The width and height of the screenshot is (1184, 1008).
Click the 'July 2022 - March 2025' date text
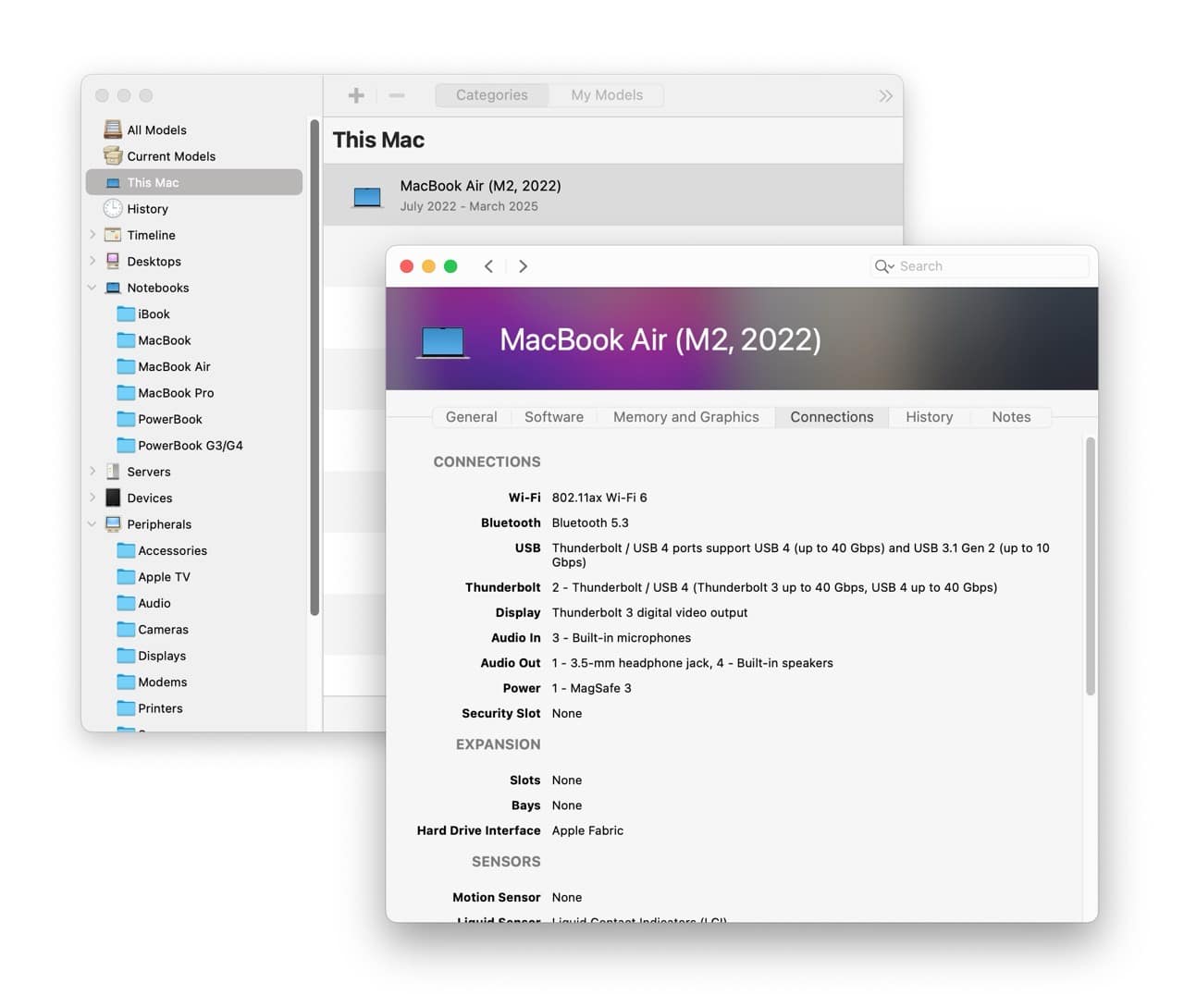pos(469,206)
